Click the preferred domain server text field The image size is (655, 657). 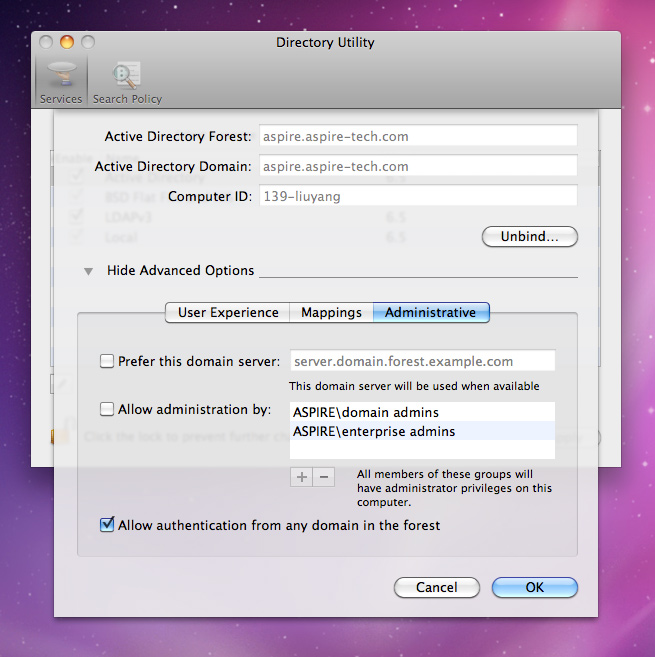coord(422,362)
